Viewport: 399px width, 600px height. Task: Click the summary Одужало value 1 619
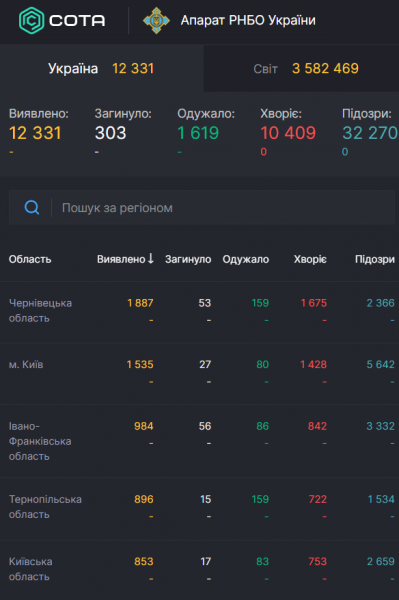(198, 133)
